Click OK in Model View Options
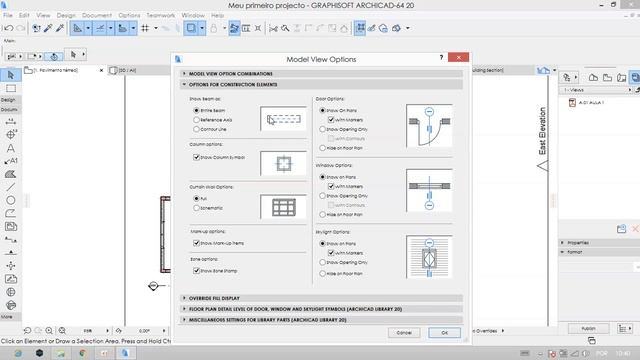This screenshot has width=640, height=360. (x=444, y=333)
